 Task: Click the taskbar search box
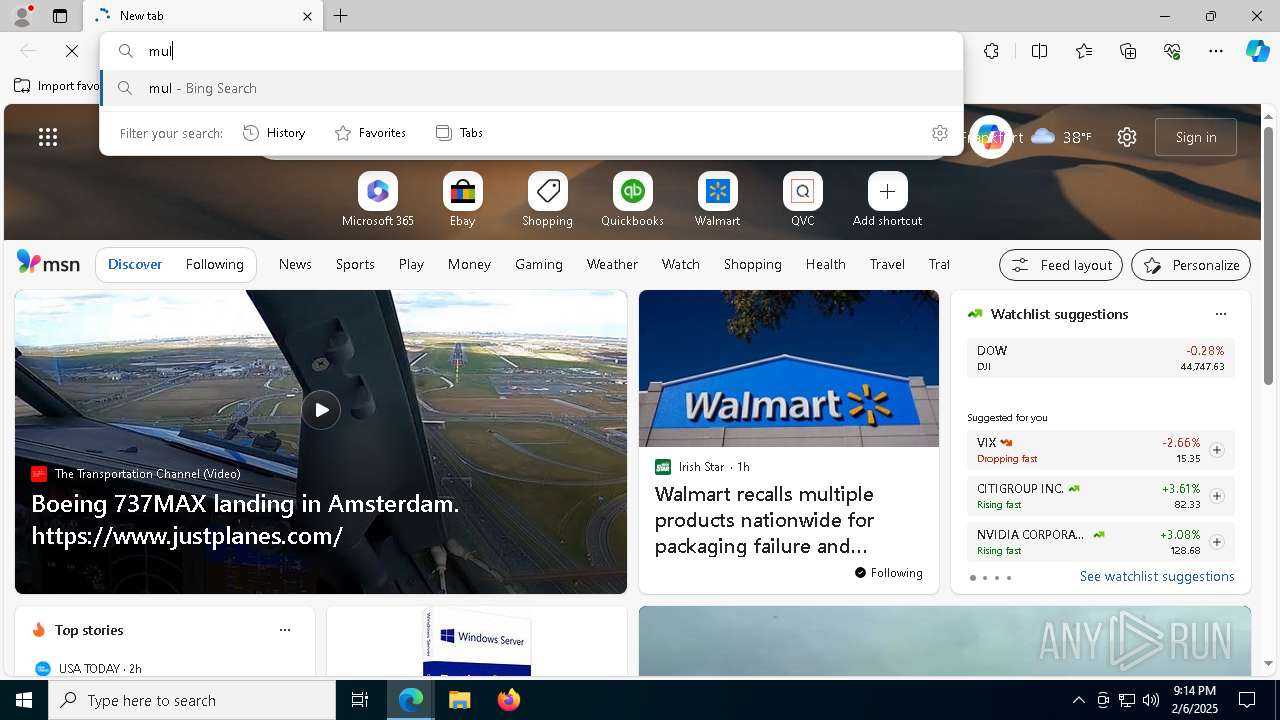click(x=192, y=700)
